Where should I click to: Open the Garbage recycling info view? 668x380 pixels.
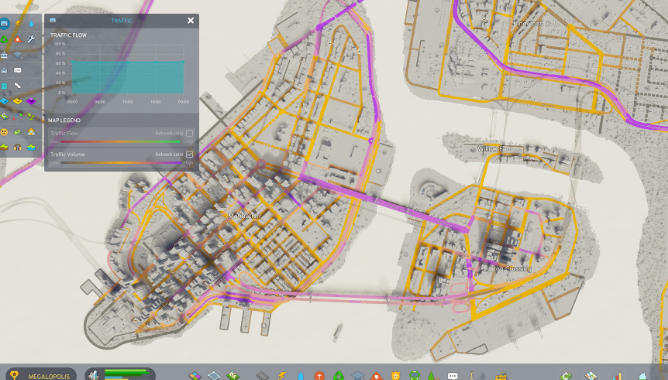(x=4, y=40)
